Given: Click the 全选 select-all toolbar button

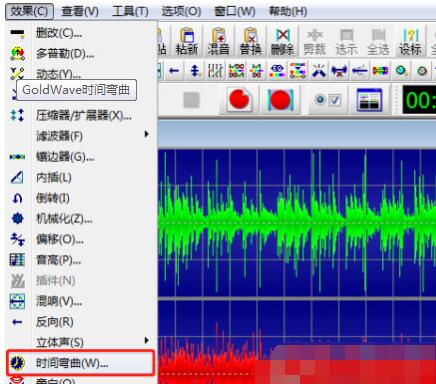Looking at the screenshot, I should [x=378, y=41].
